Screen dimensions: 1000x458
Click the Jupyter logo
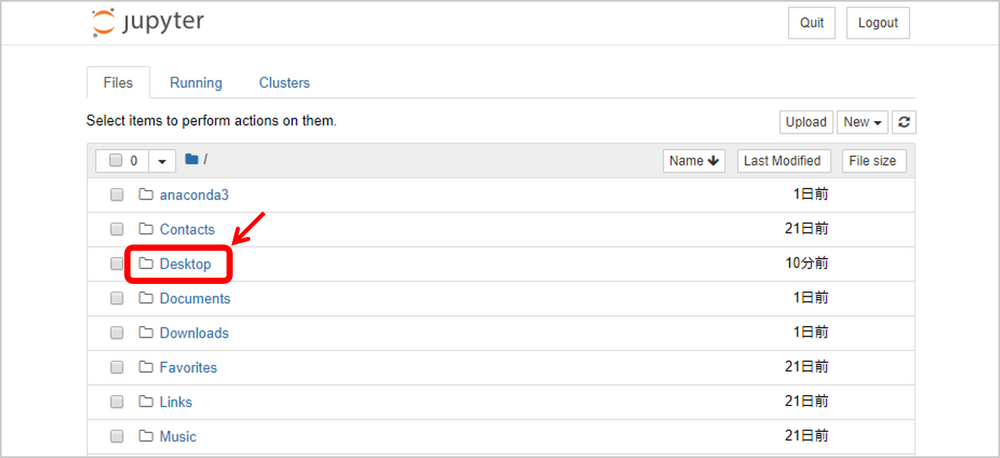tap(148, 23)
